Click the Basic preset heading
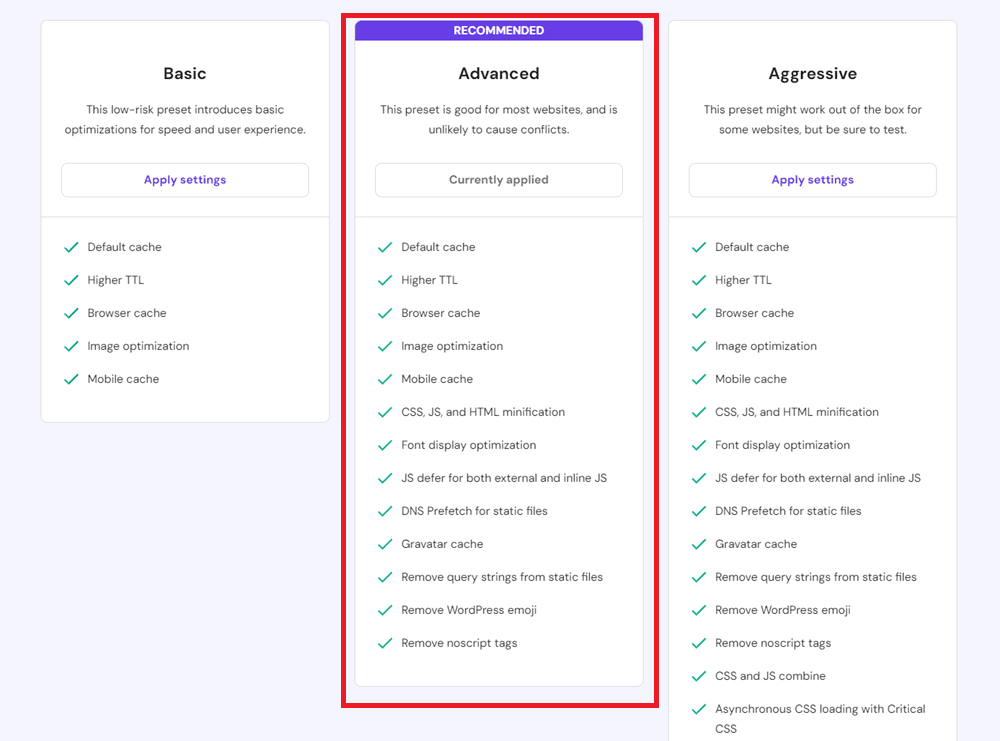 pos(185,74)
